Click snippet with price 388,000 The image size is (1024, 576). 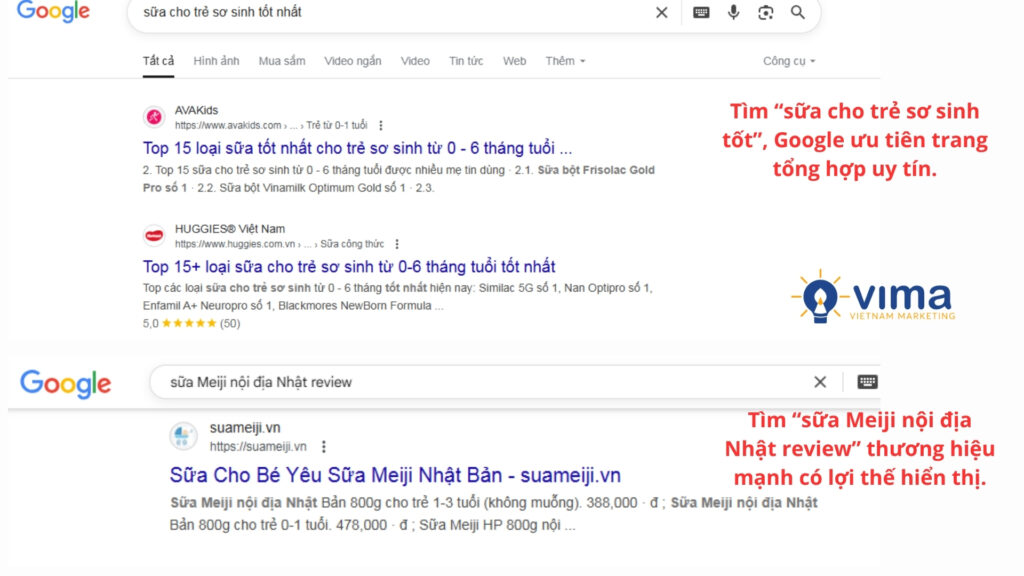[x=612, y=503]
